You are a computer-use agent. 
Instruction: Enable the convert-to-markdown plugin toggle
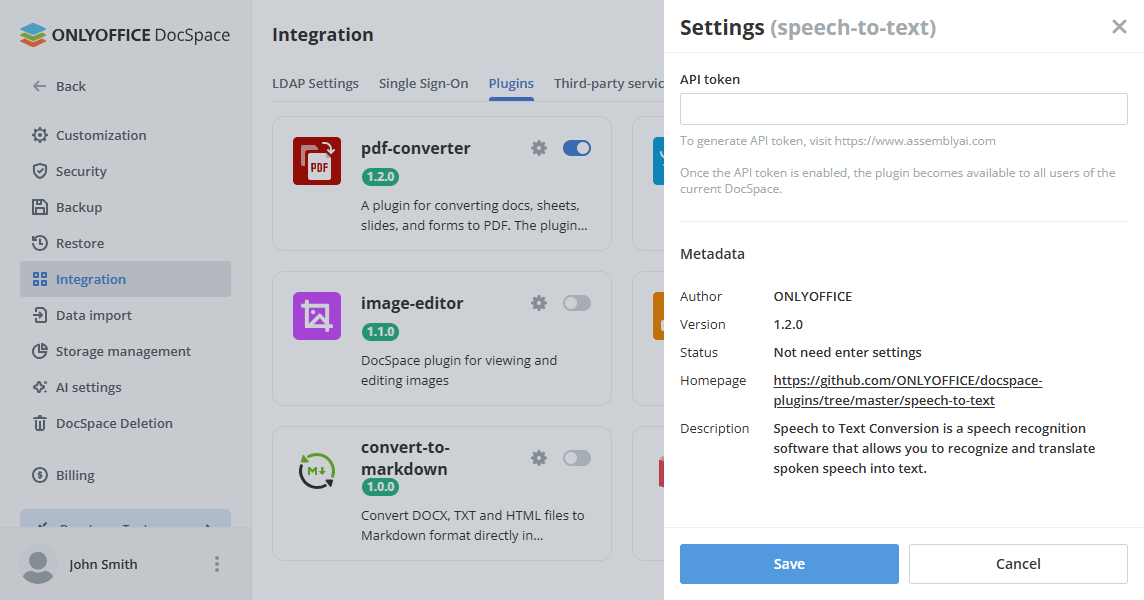(x=576, y=458)
